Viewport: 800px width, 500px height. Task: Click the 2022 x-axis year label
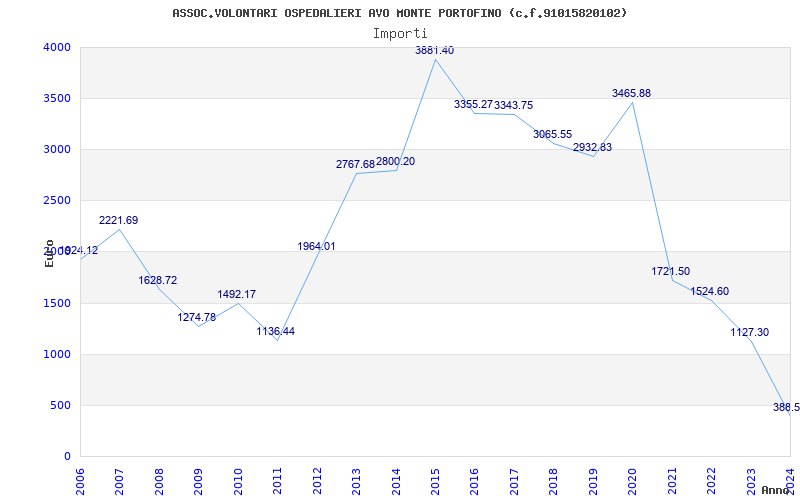coord(711,481)
